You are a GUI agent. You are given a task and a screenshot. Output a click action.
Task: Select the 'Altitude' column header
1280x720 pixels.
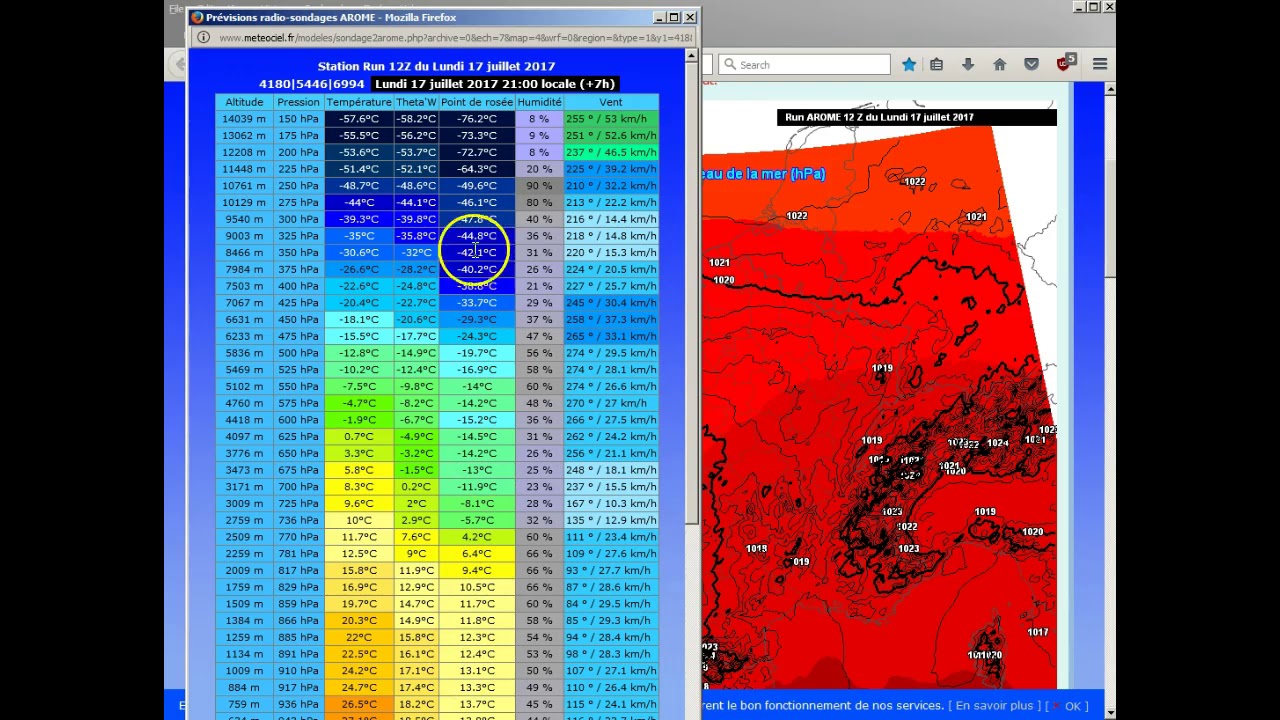pos(244,102)
